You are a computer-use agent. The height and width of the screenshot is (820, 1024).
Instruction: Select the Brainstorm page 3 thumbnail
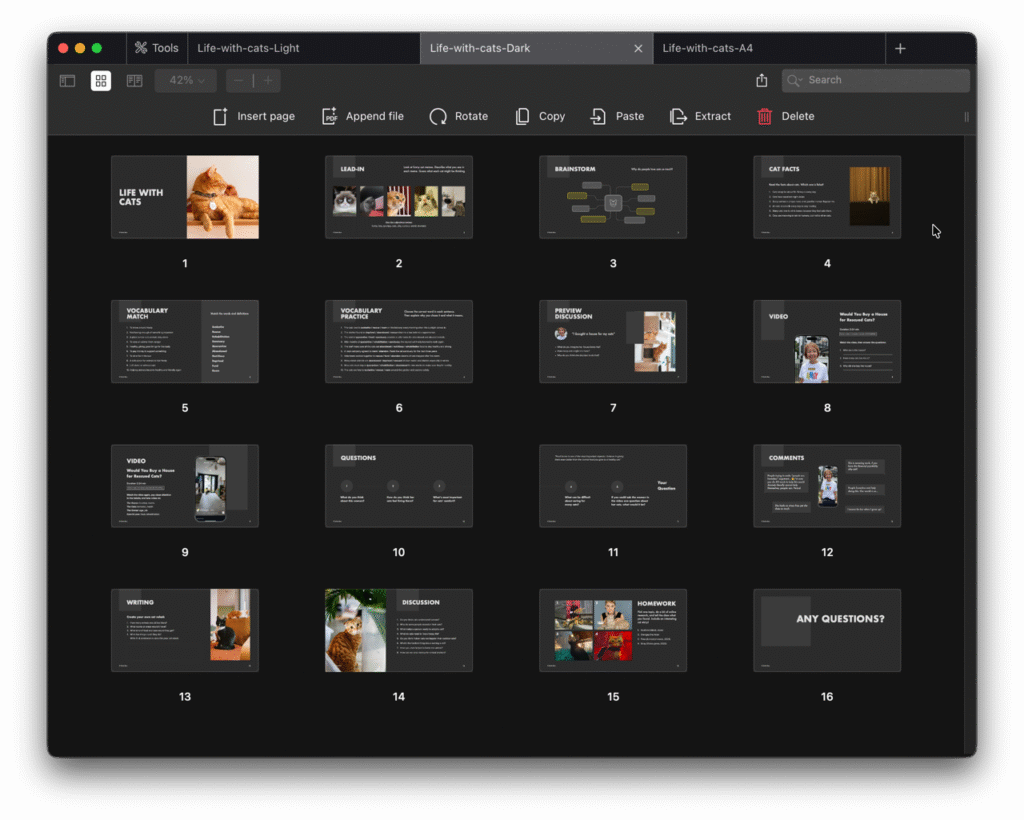[613, 197]
